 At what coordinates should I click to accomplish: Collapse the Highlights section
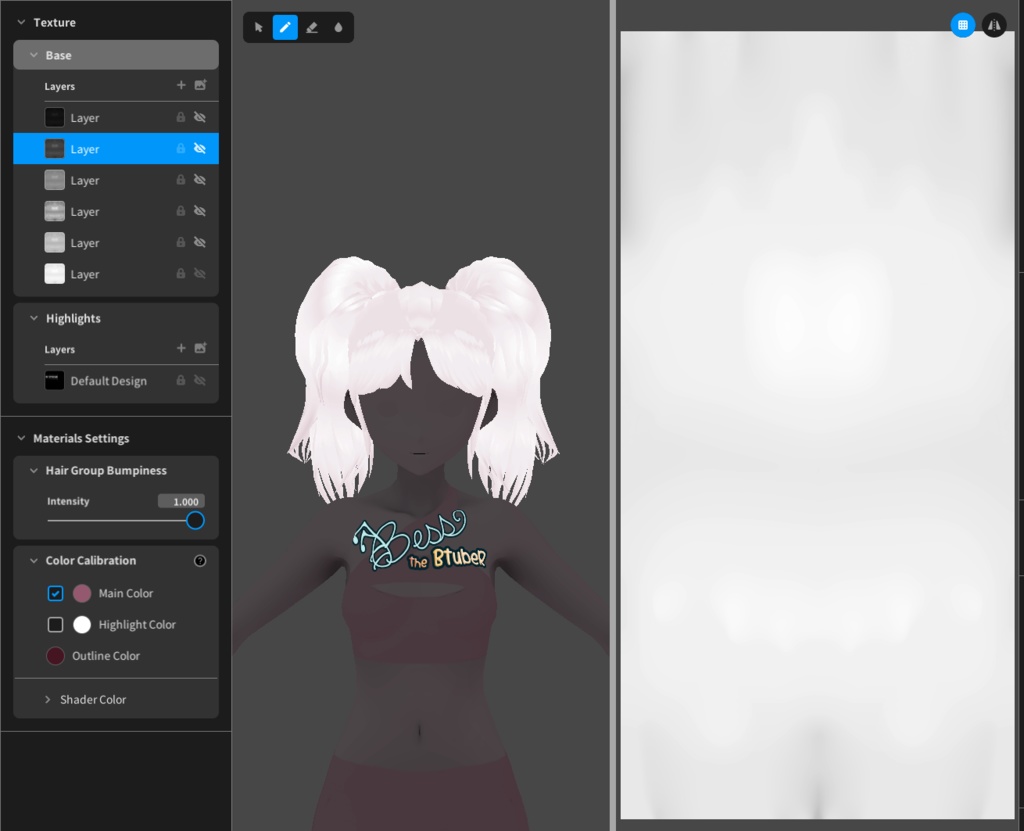click(35, 318)
